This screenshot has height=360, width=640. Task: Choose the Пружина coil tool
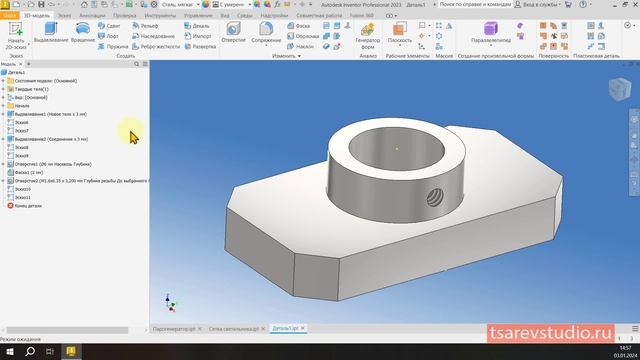(113, 47)
